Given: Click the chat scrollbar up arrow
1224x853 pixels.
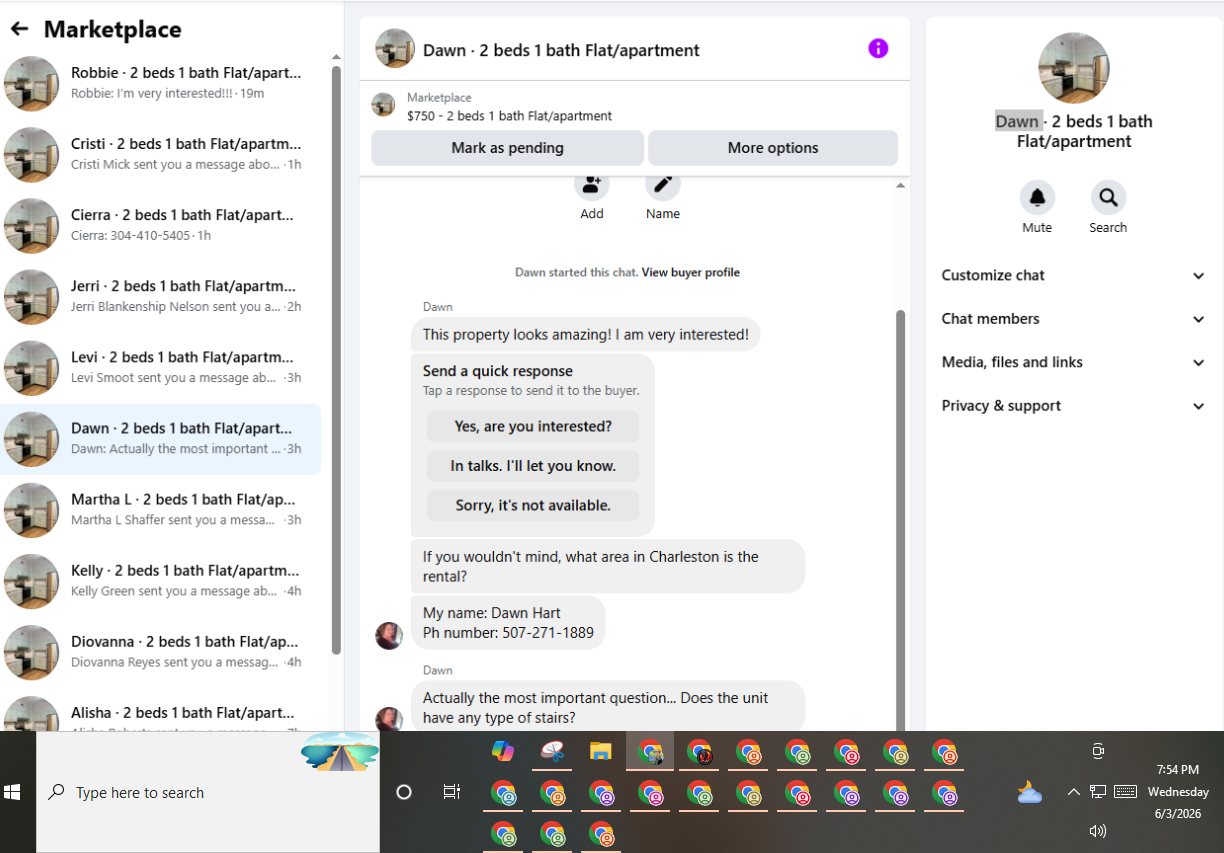Looking at the screenshot, I should coord(900,185).
